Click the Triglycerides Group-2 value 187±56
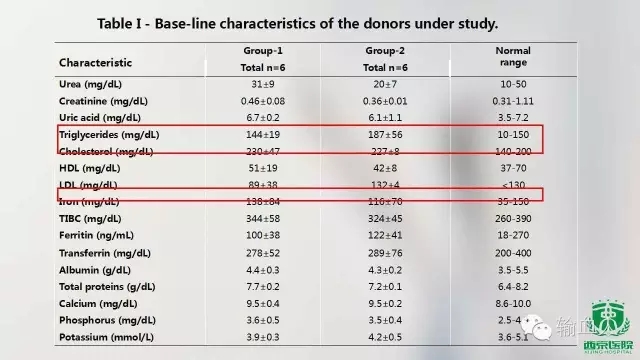 click(385, 135)
